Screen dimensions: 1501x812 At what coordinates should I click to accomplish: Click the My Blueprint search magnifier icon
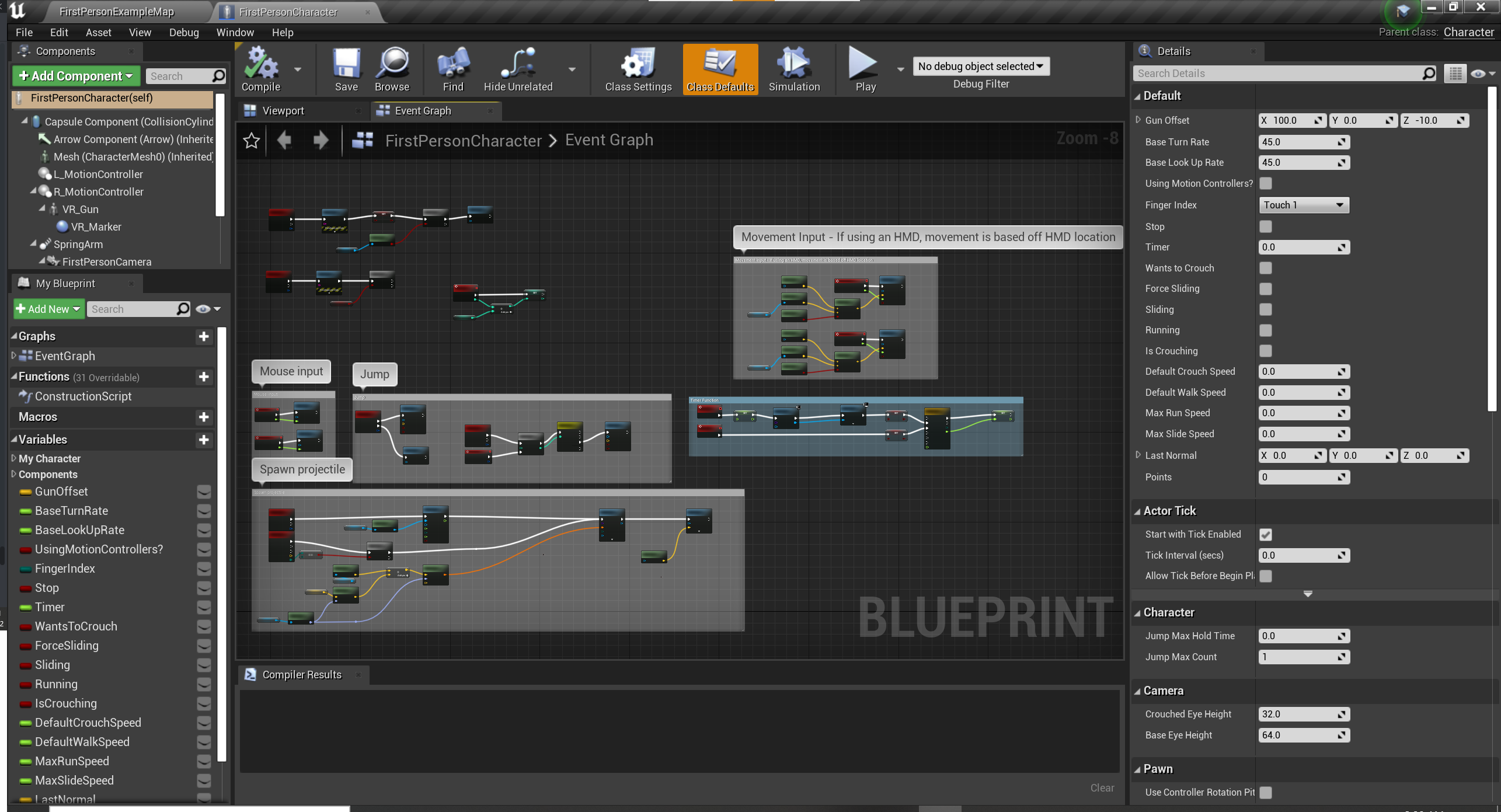[183, 309]
